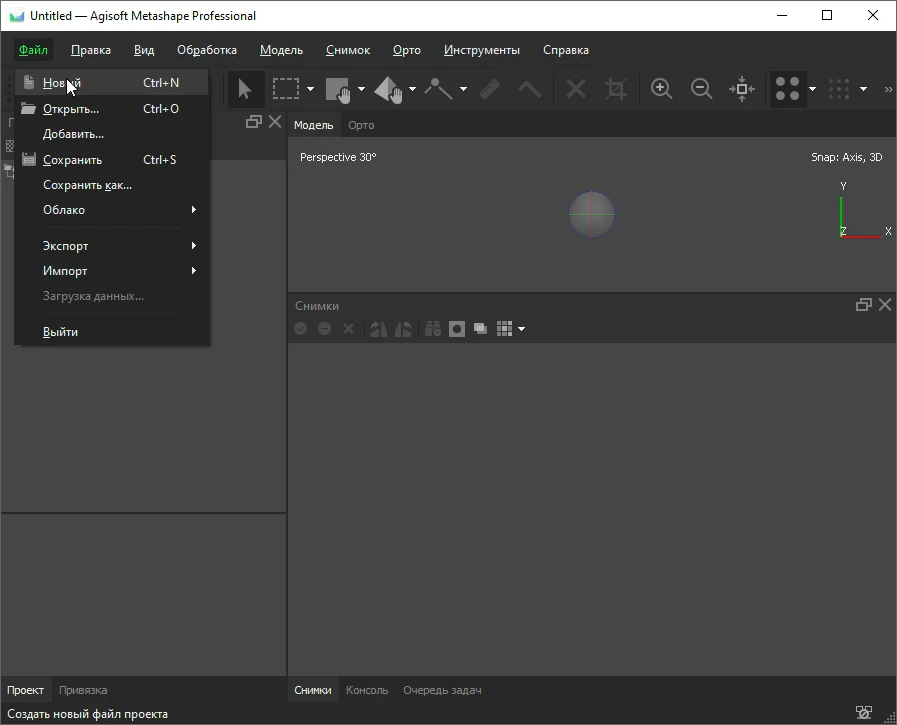
Task: Open the Справка menu
Action: [x=566, y=50]
